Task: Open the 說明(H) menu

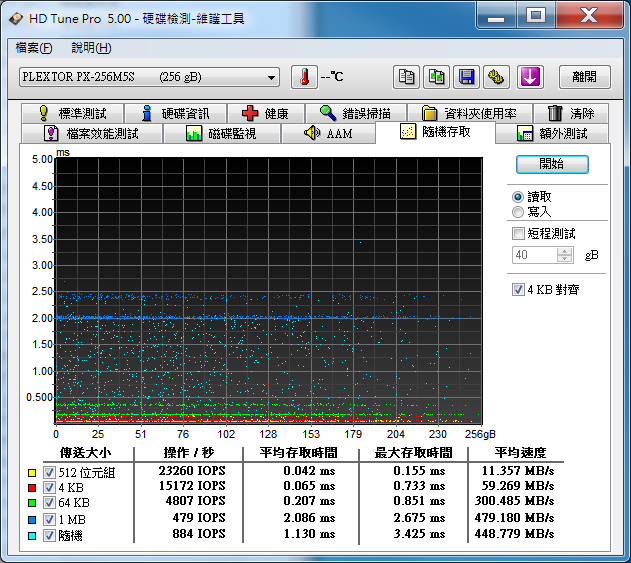Action: click(91, 48)
